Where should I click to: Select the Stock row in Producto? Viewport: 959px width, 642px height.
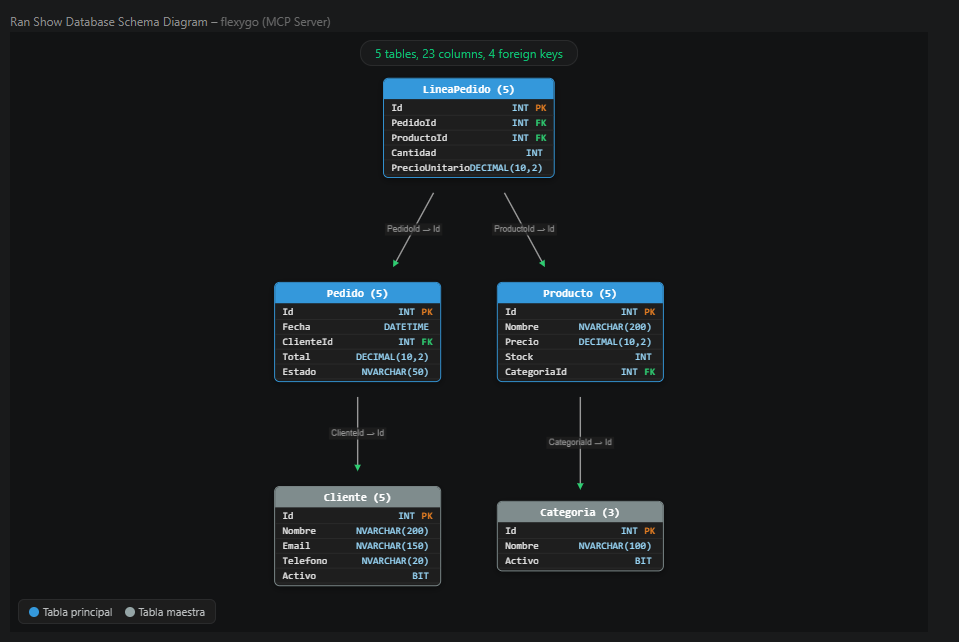tap(580, 357)
